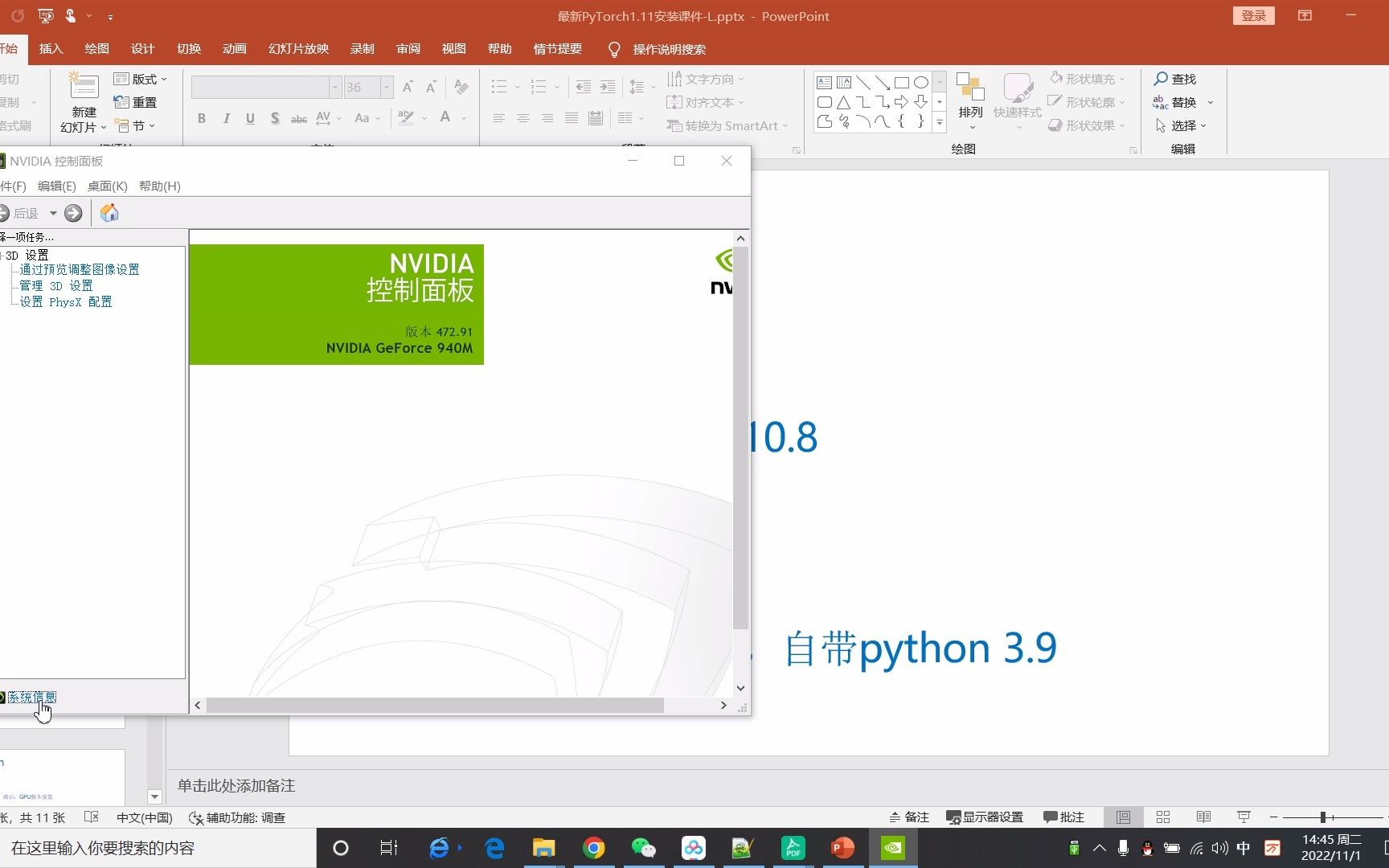Click the Clear Formatting icon
Viewport: 1389px width, 868px height.
click(461, 87)
